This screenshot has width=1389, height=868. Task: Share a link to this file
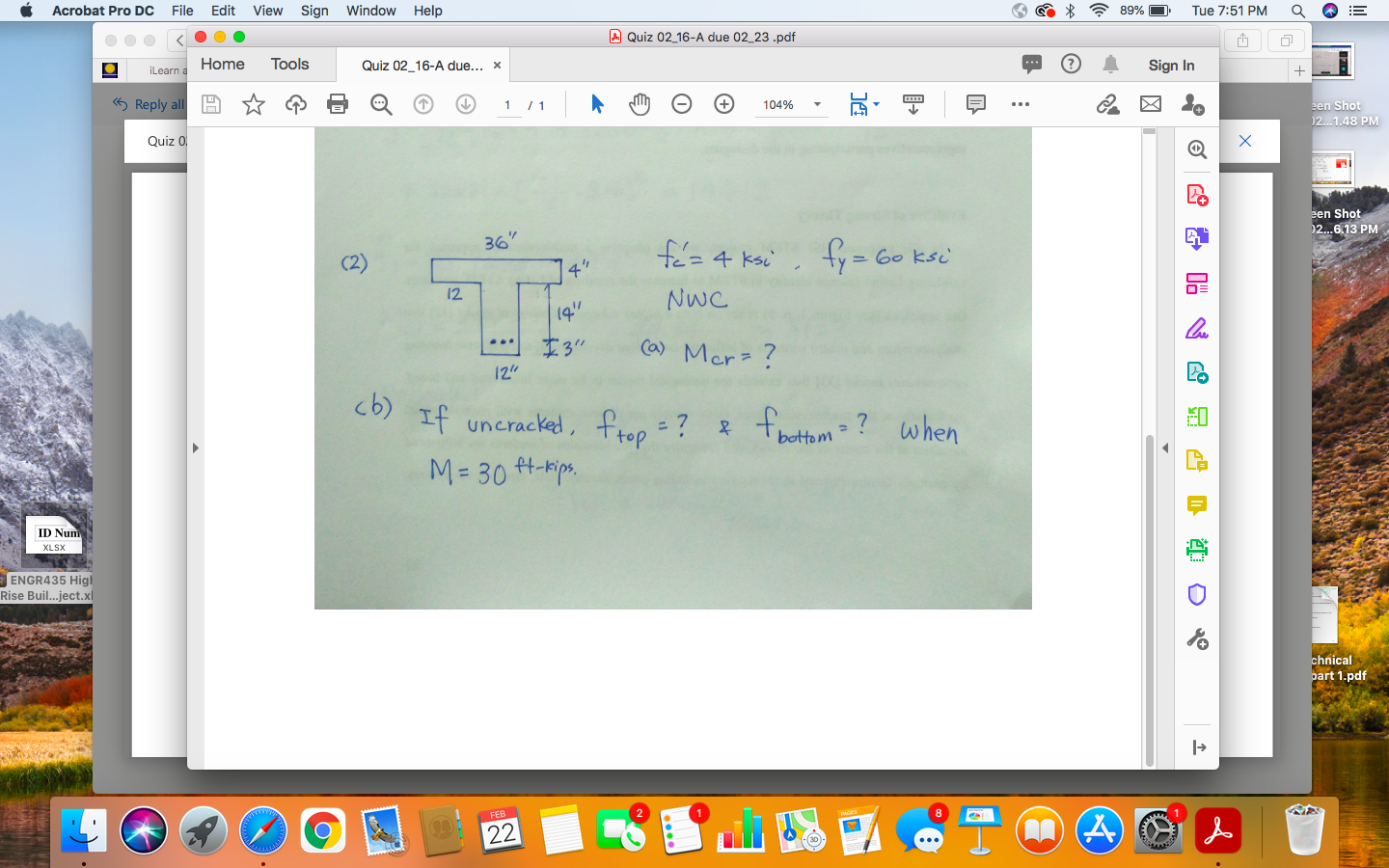[1107, 104]
